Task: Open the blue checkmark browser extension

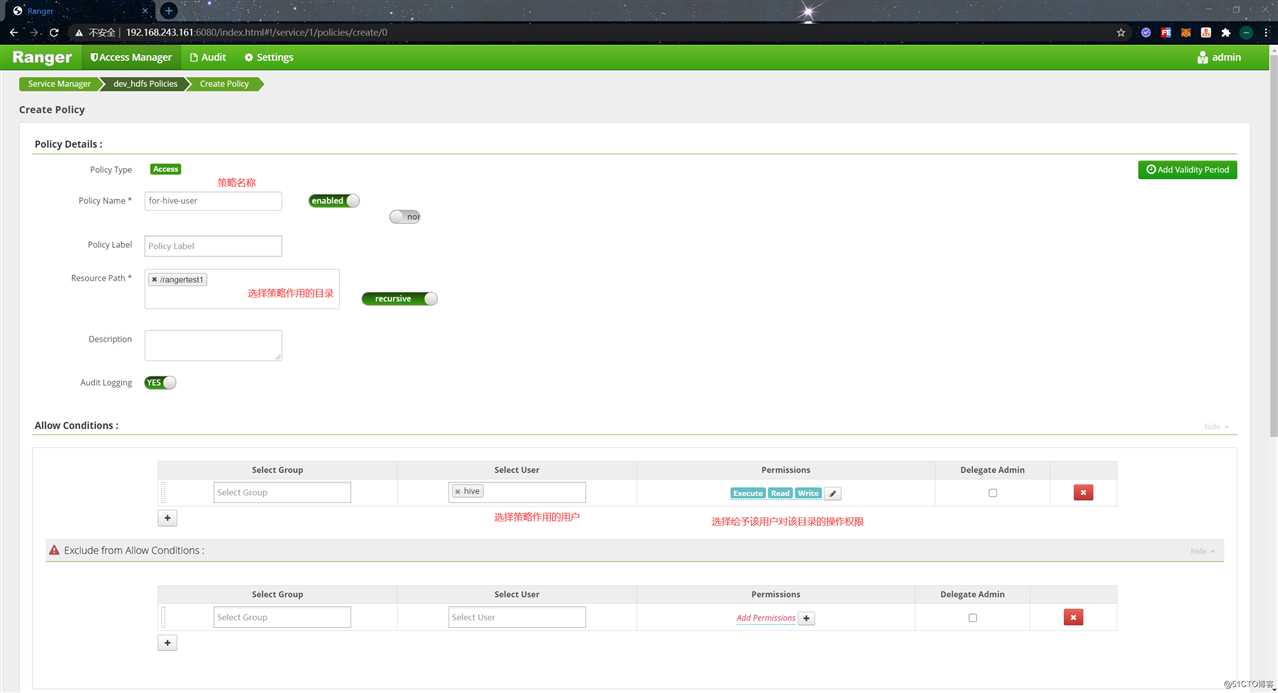Action: click(1146, 32)
